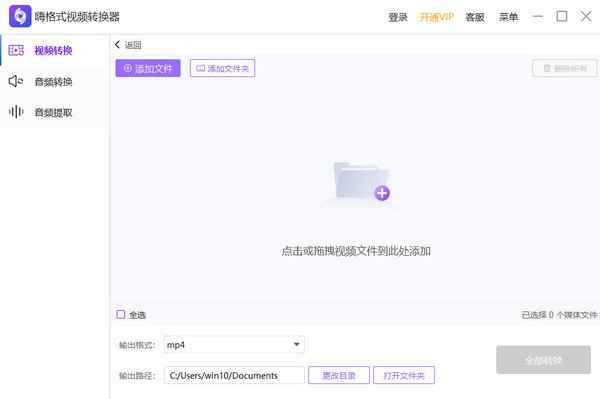Click the app logo icon
The image size is (600, 399).
coord(20,16)
